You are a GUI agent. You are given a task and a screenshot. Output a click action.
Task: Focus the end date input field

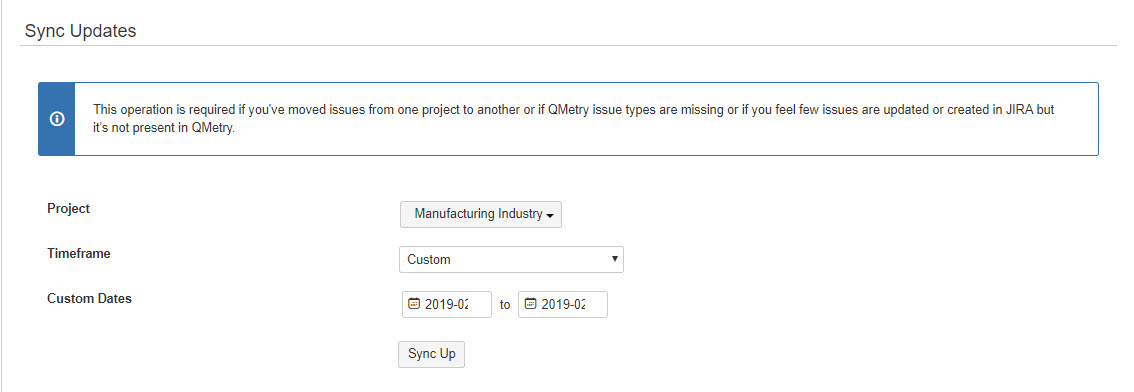coord(563,304)
